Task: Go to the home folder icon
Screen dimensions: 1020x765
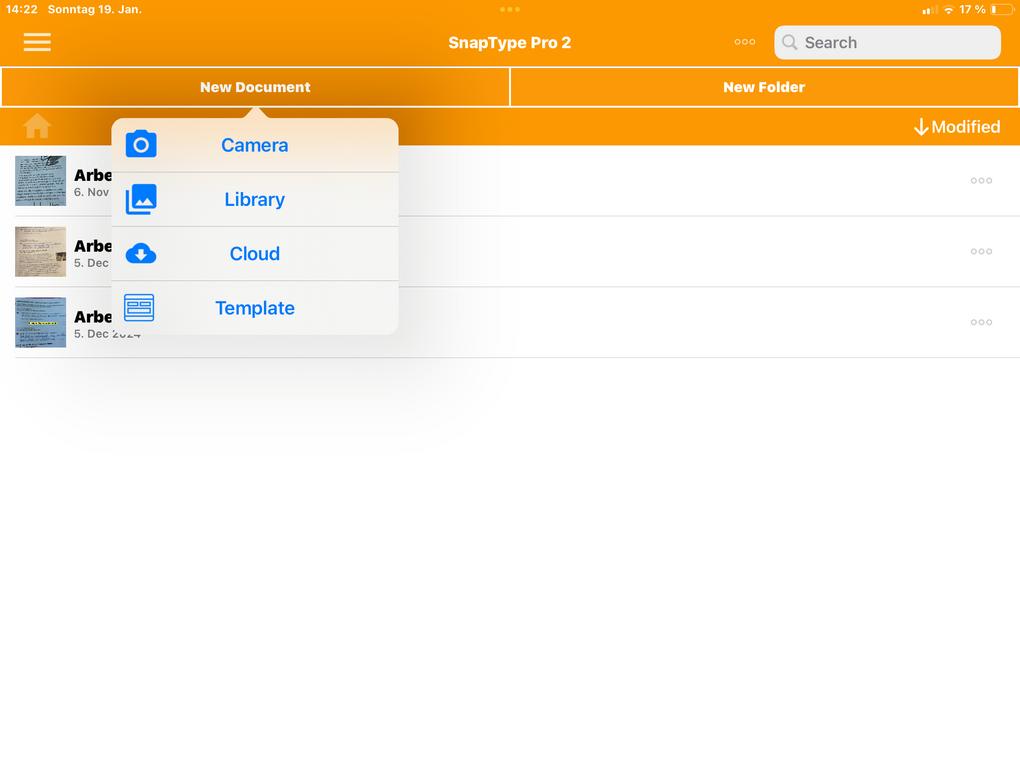Action: pos(37,126)
